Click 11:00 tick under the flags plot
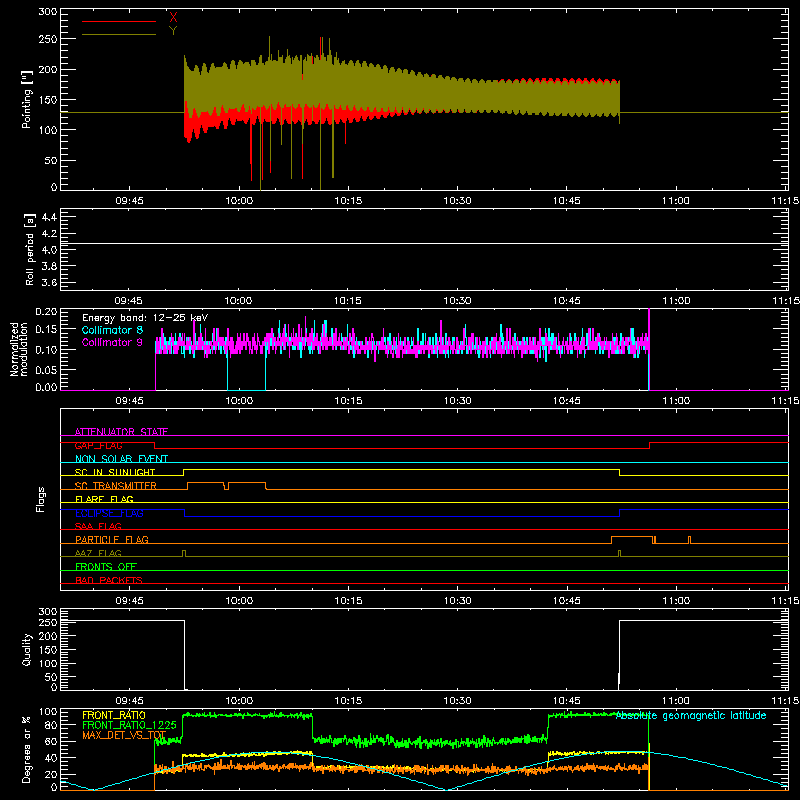Viewport: 800px width, 800px height. coord(676,601)
